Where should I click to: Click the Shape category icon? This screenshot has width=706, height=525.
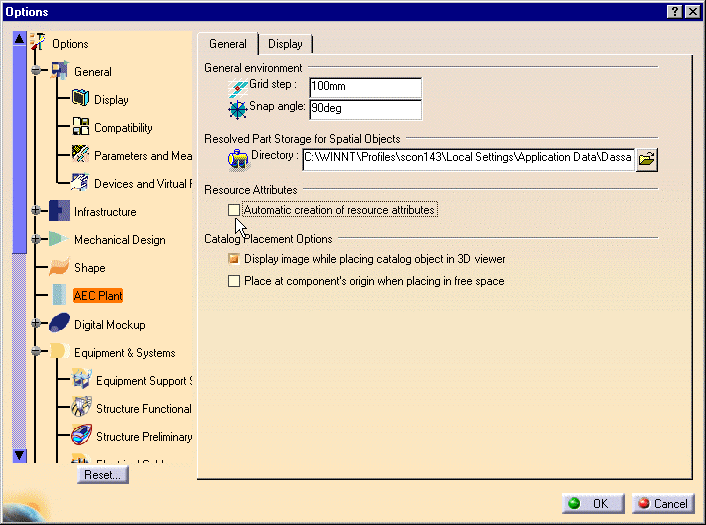point(60,268)
